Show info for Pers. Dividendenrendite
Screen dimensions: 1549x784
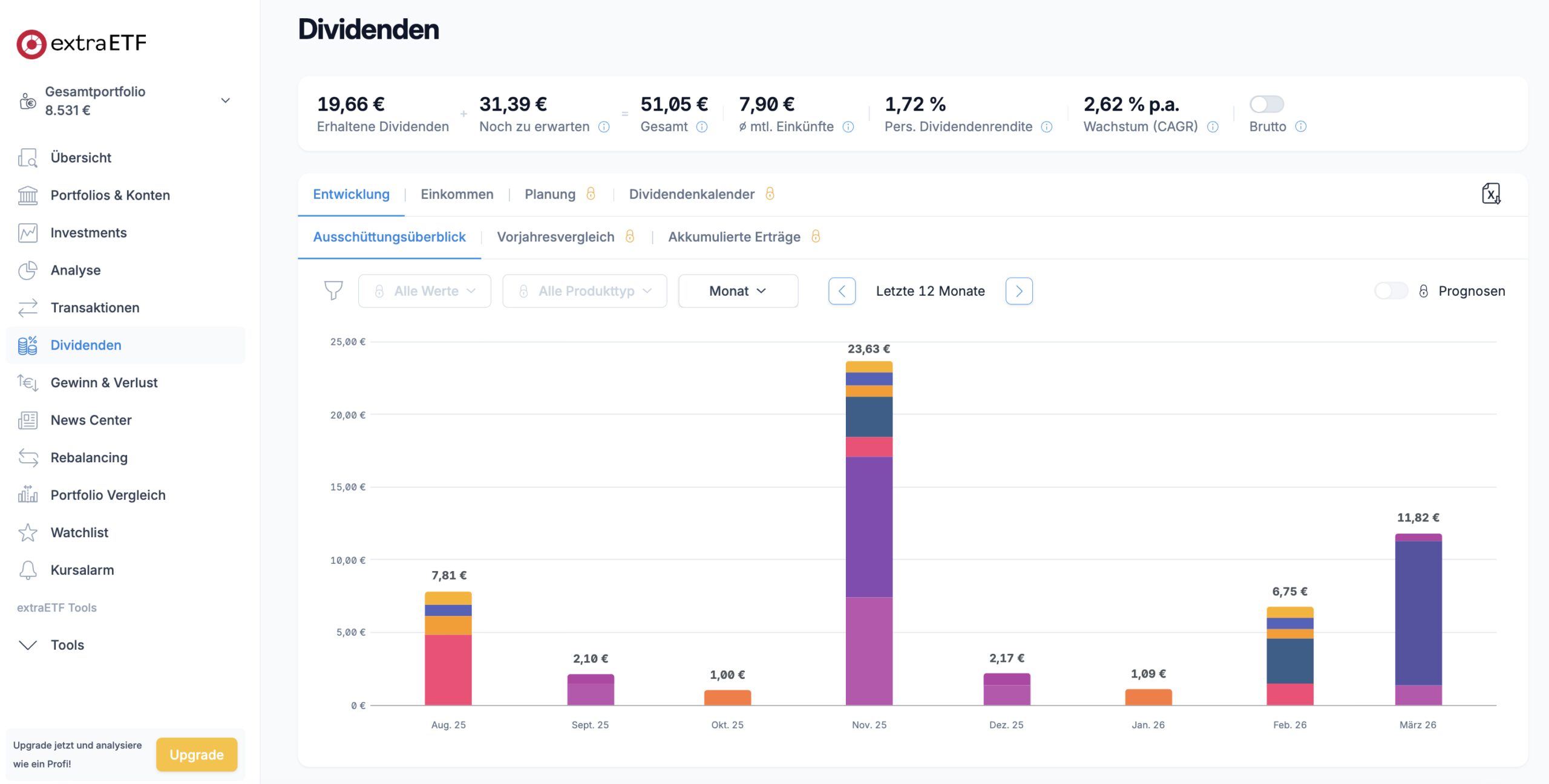(x=1047, y=126)
